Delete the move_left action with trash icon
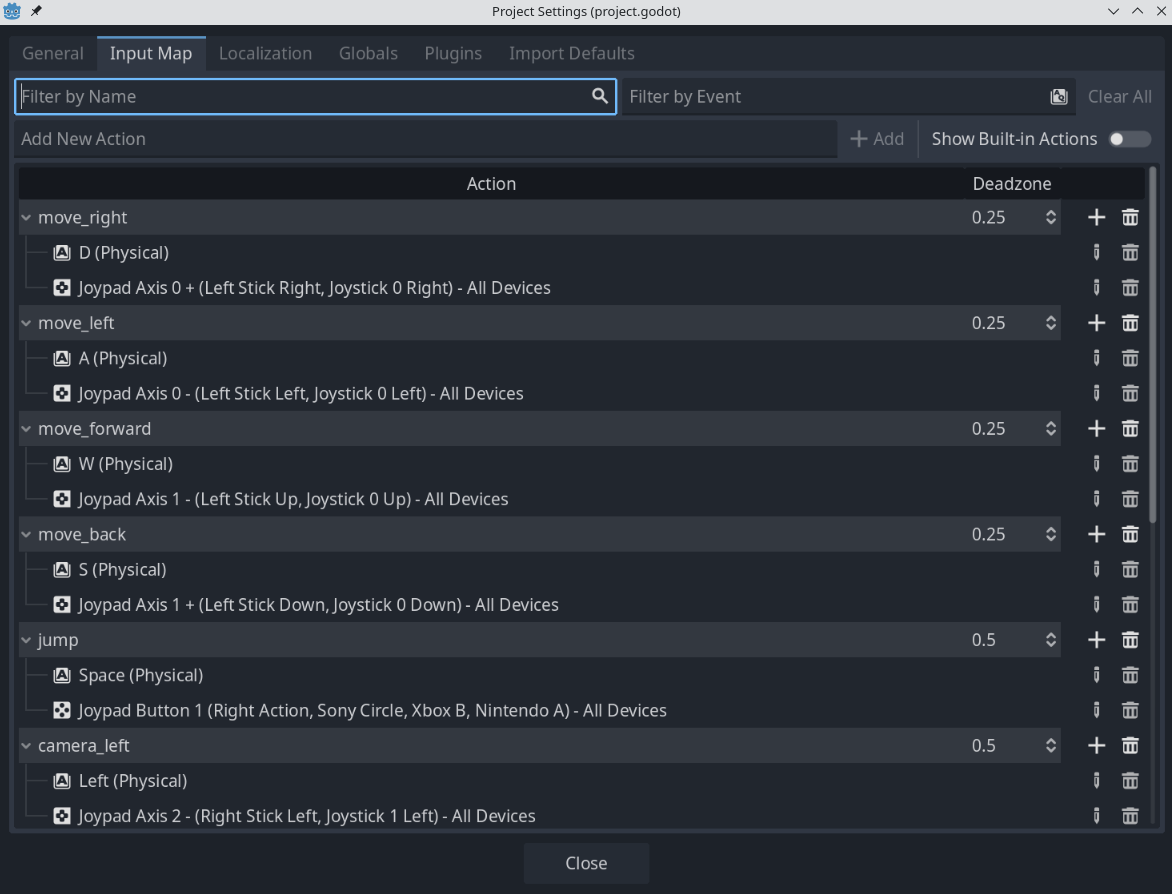 coord(1130,323)
